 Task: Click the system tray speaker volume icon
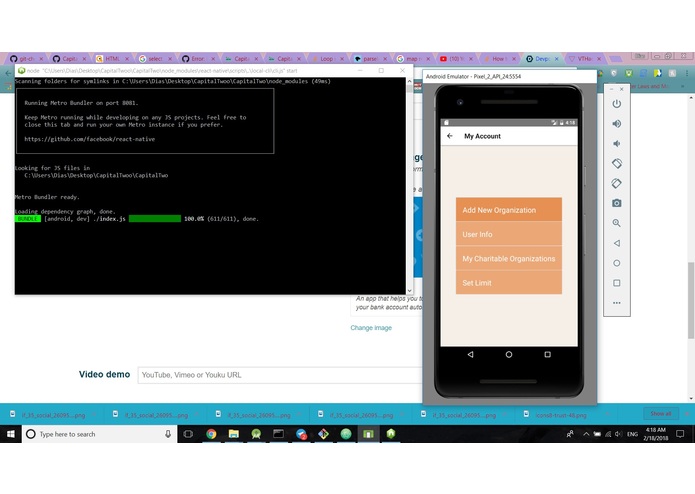tap(618, 434)
